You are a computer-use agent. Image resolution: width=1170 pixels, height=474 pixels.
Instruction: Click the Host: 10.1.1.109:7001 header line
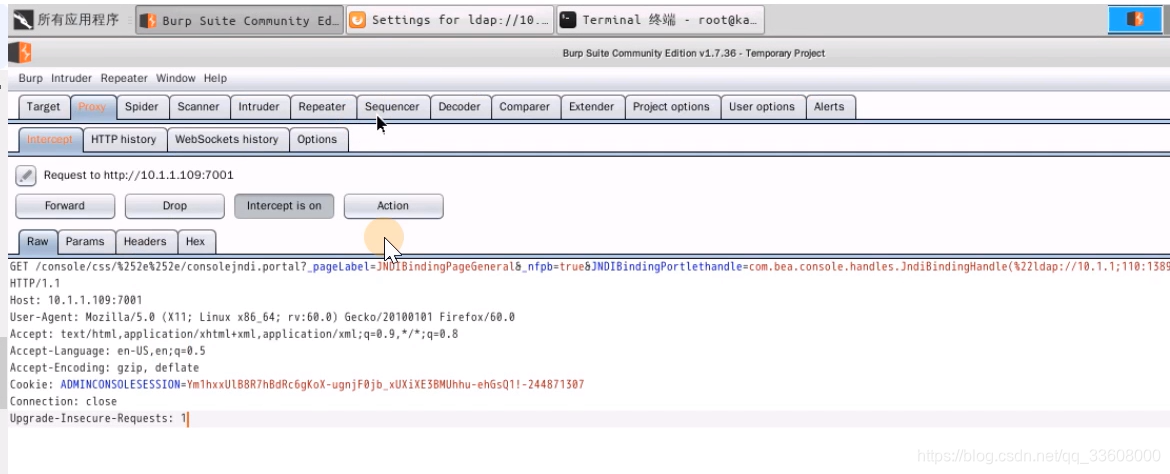point(76,301)
